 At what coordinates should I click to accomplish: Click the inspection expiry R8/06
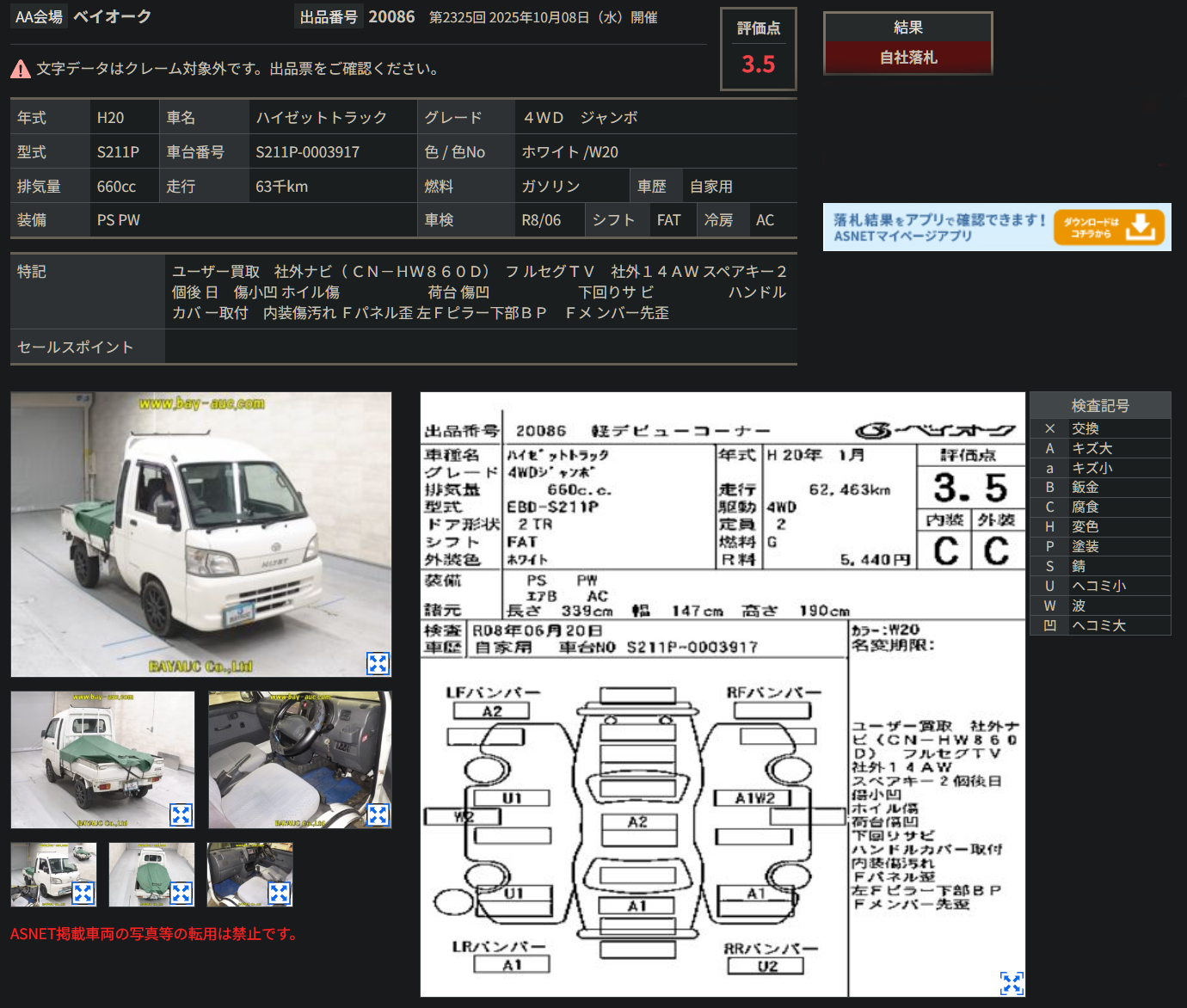click(x=541, y=220)
